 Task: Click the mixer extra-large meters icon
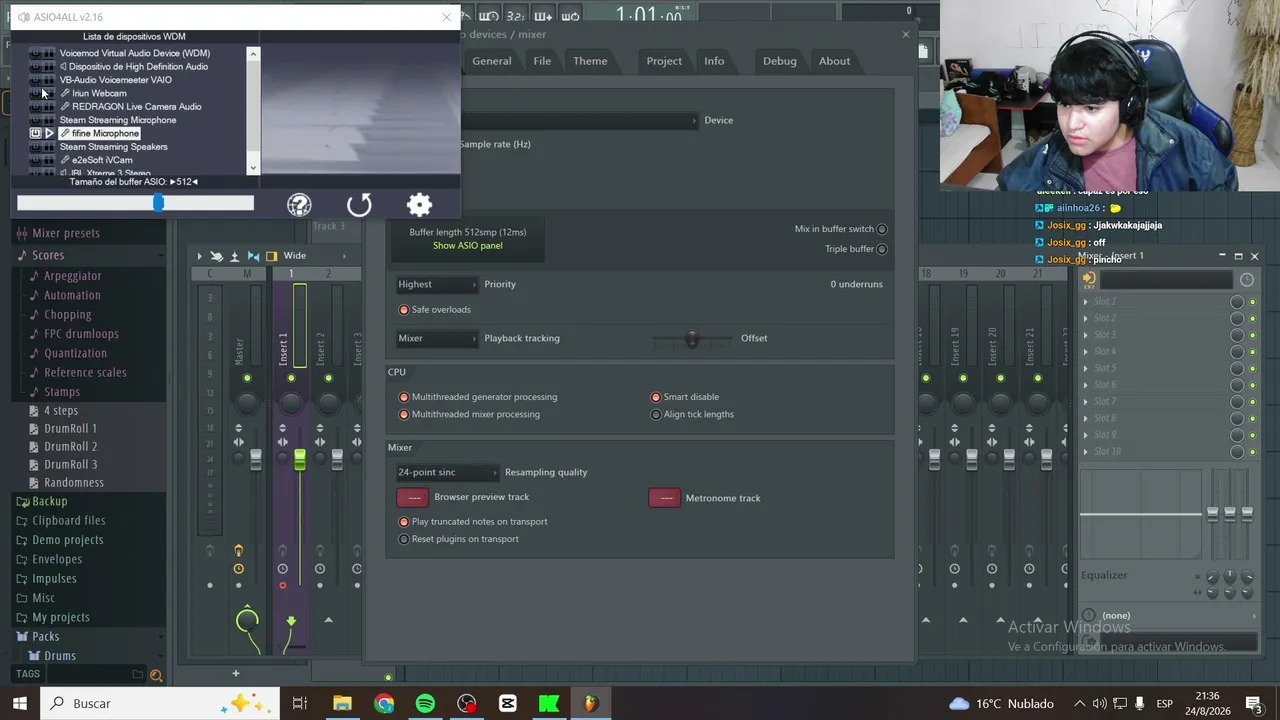pyautogui.click(x=235, y=256)
